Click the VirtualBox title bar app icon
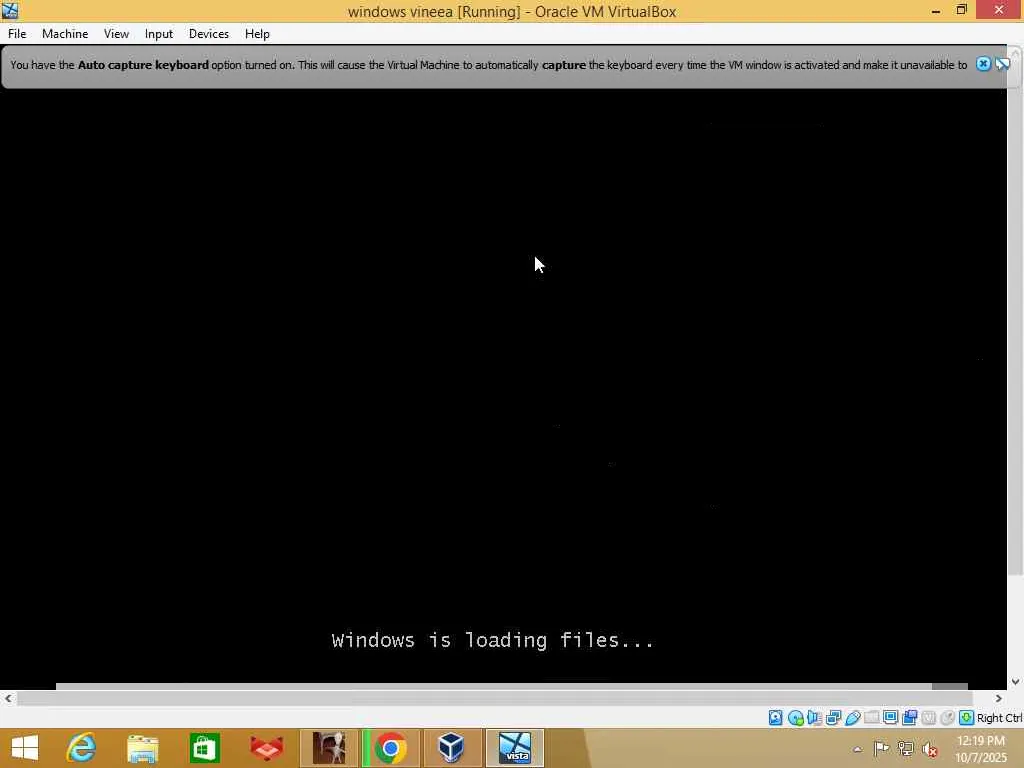 click(10, 10)
